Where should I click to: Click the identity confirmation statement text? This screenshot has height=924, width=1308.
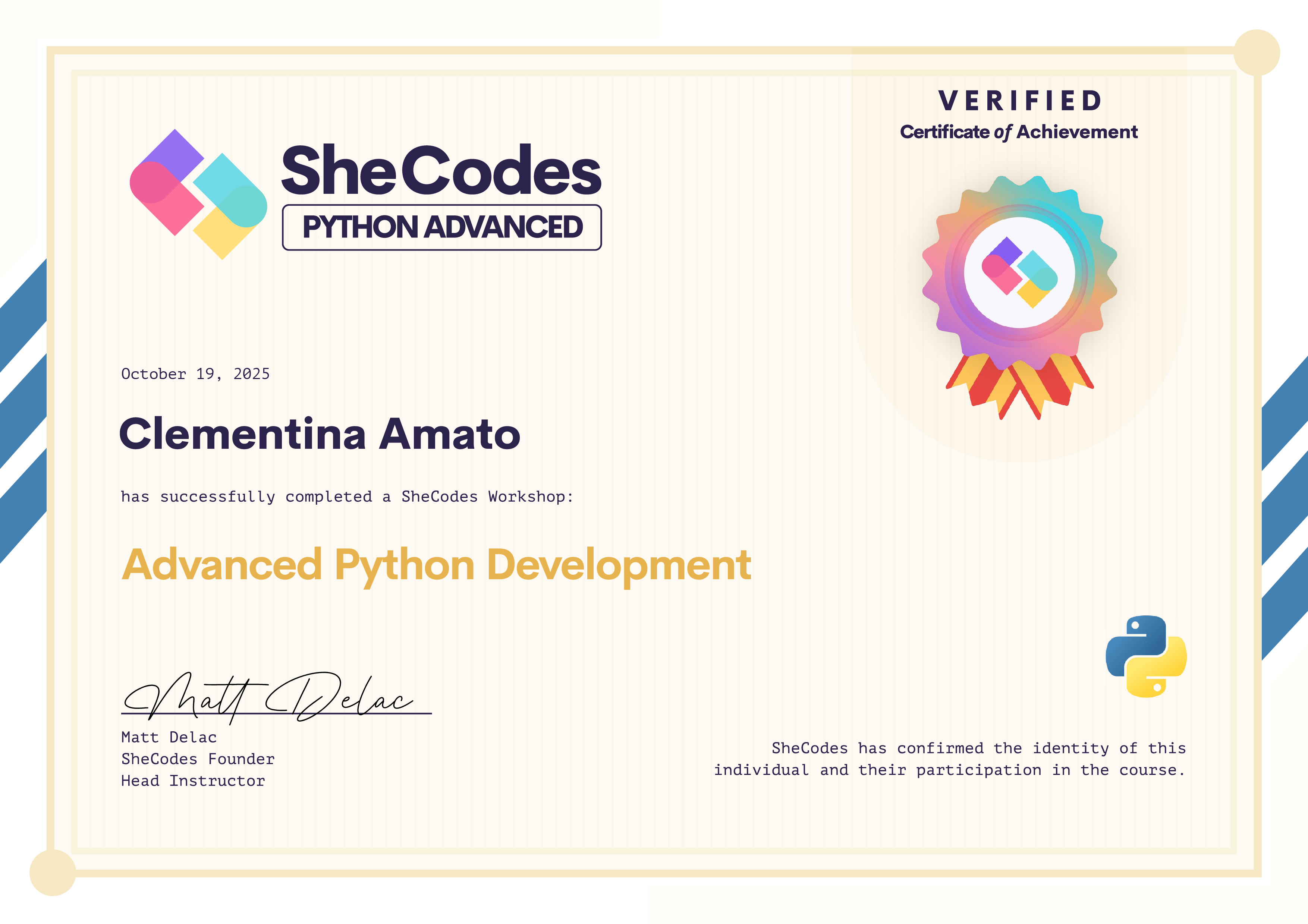pos(950,759)
